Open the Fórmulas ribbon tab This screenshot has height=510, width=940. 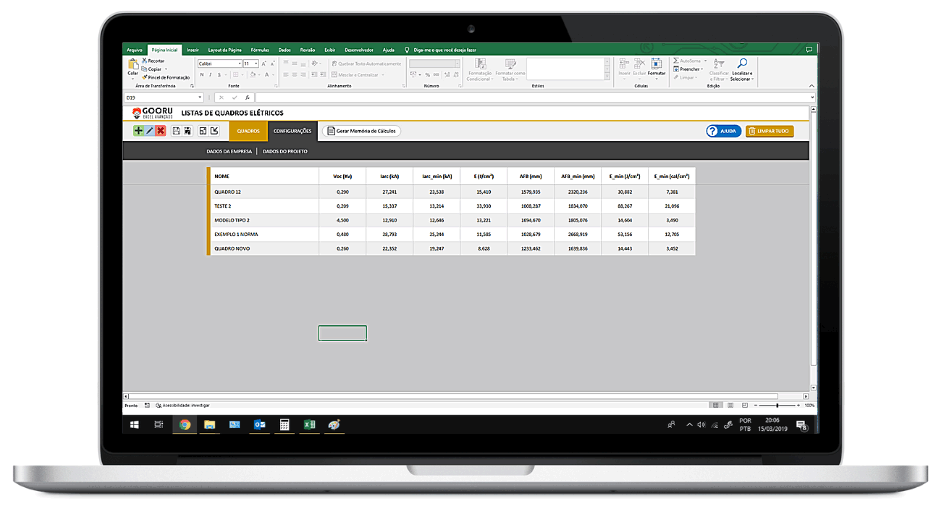[260, 49]
